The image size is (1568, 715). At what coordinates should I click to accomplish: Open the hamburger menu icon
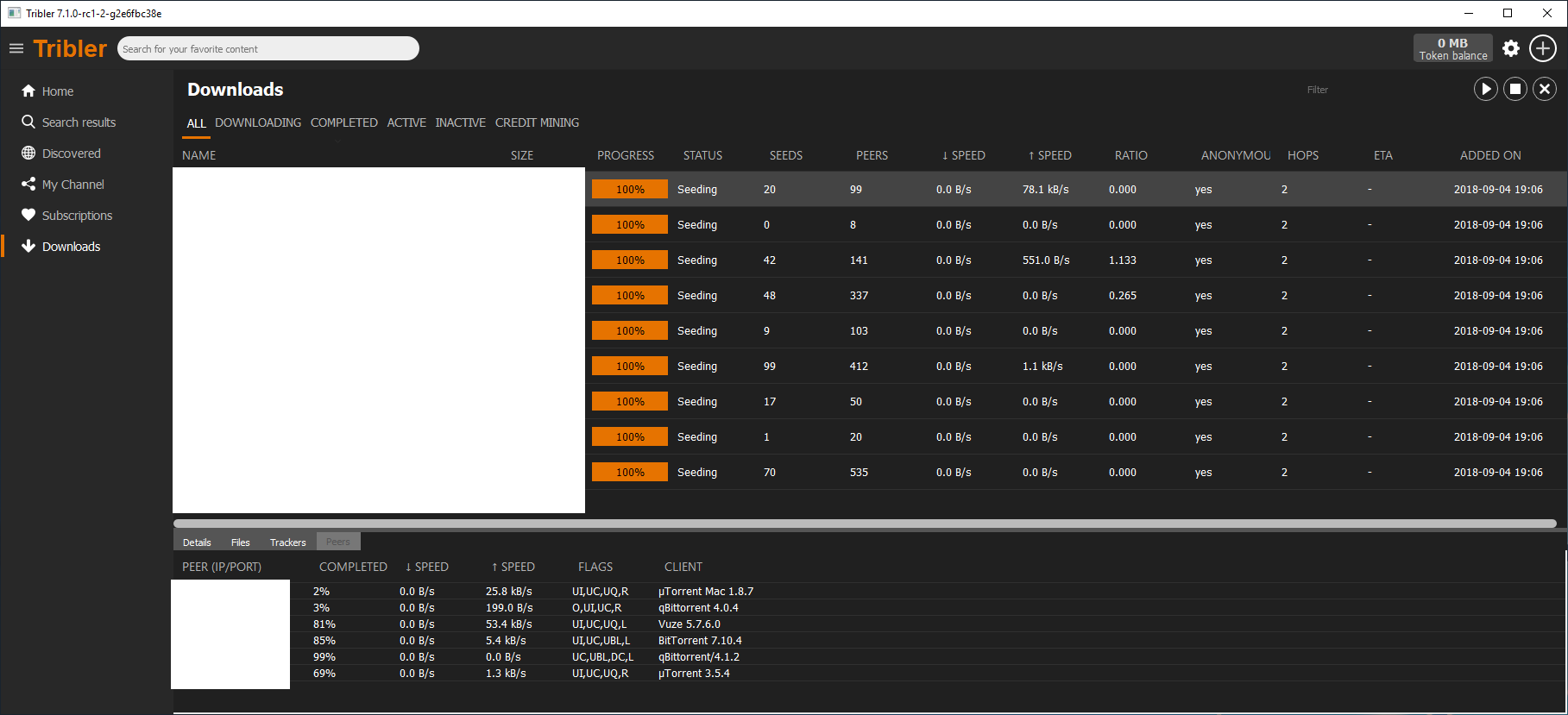[16, 48]
